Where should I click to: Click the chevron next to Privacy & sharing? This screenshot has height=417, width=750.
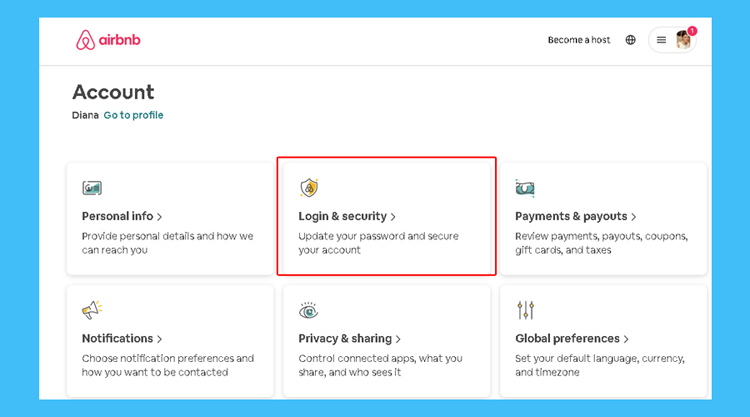(x=398, y=339)
